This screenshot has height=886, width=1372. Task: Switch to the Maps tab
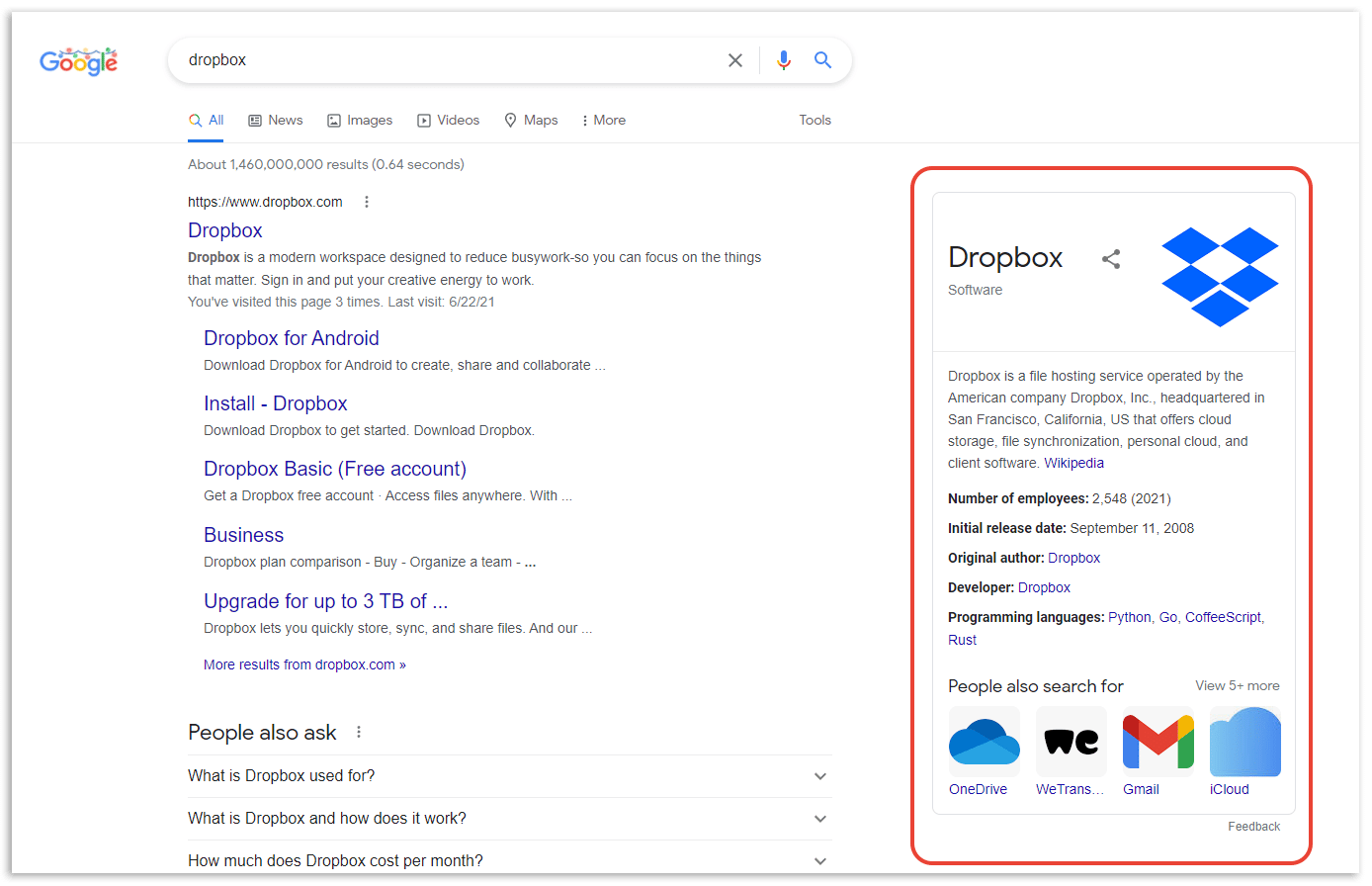click(531, 120)
